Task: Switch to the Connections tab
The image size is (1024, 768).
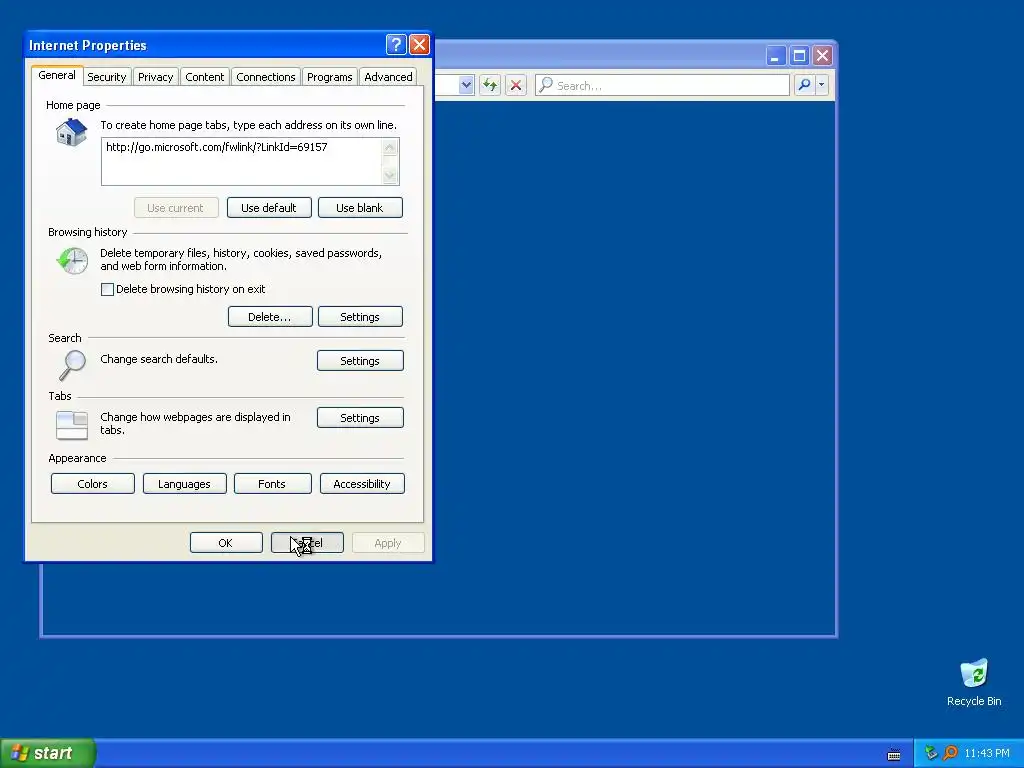Action: click(x=266, y=77)
